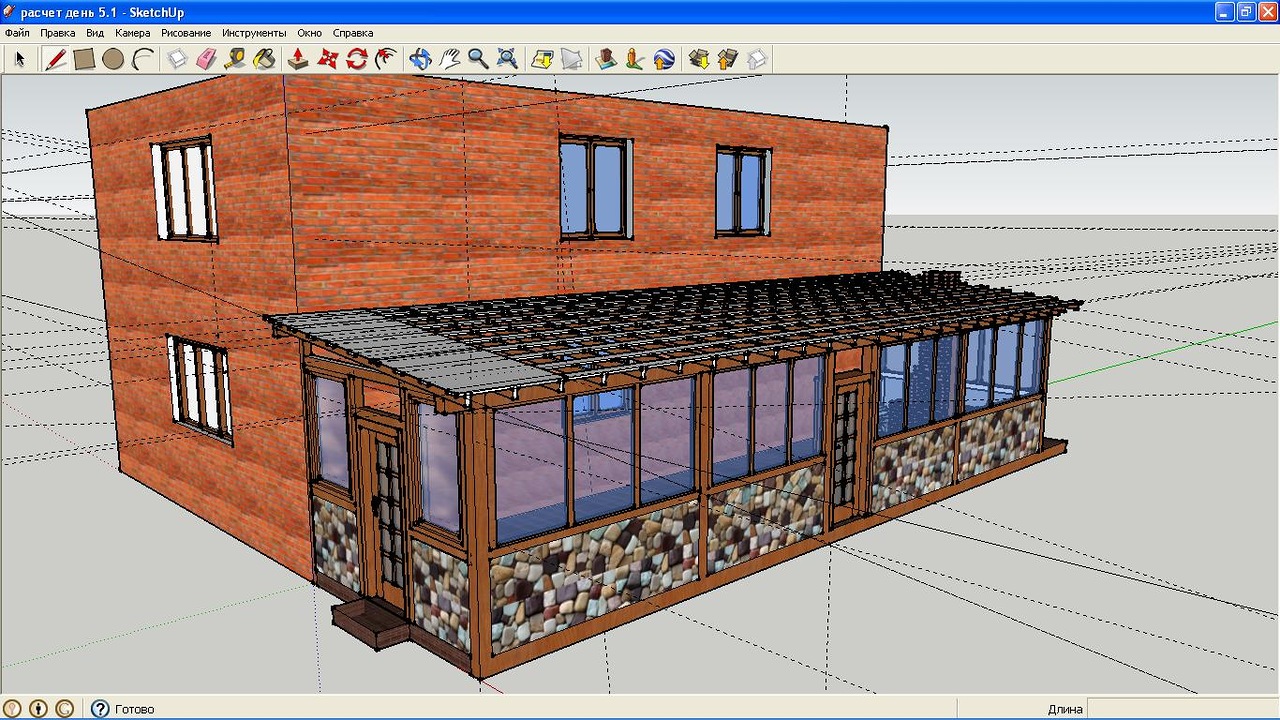
Task: Pick the Line pencil tool
Action: pos(56,59)
